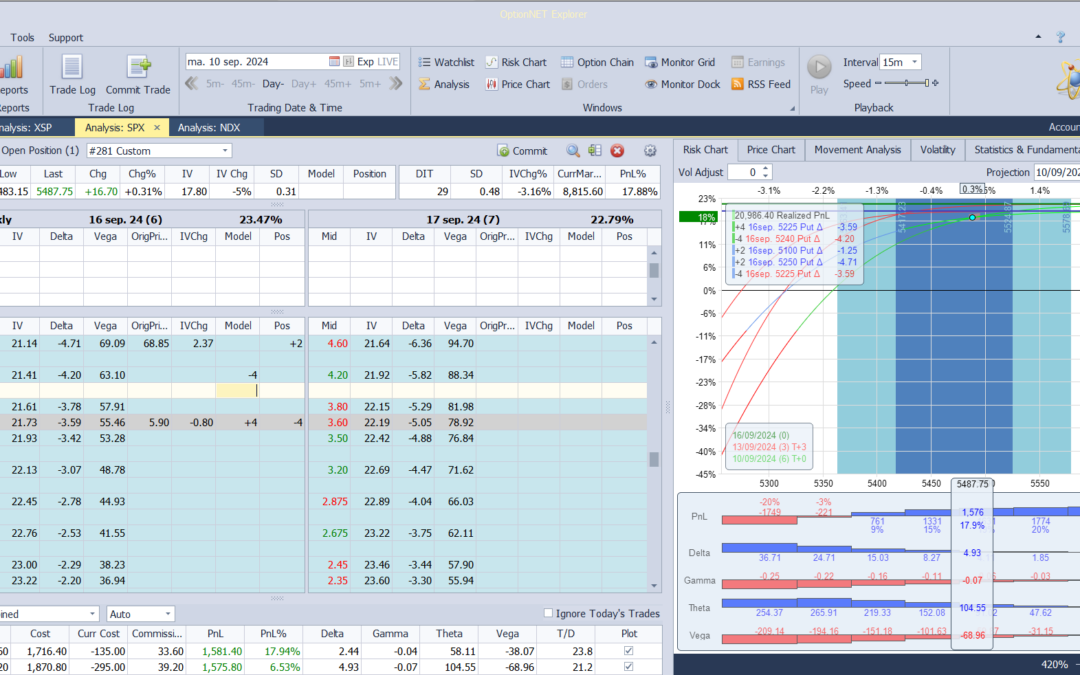Expand the #281 Custom position dropdown
Screen dimensions: 1080x675
tap(225, 151)
